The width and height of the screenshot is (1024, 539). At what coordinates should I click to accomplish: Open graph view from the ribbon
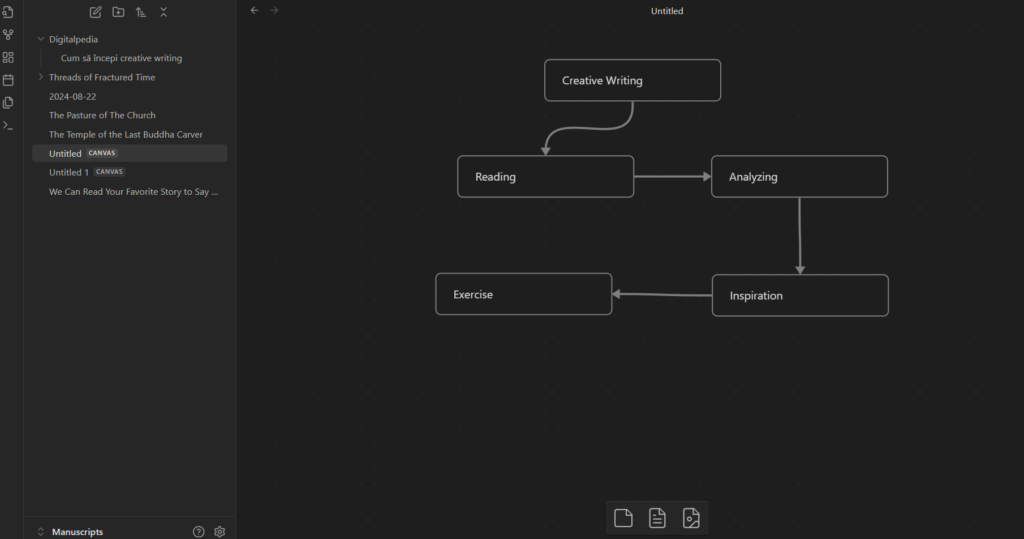pos(8,34)
